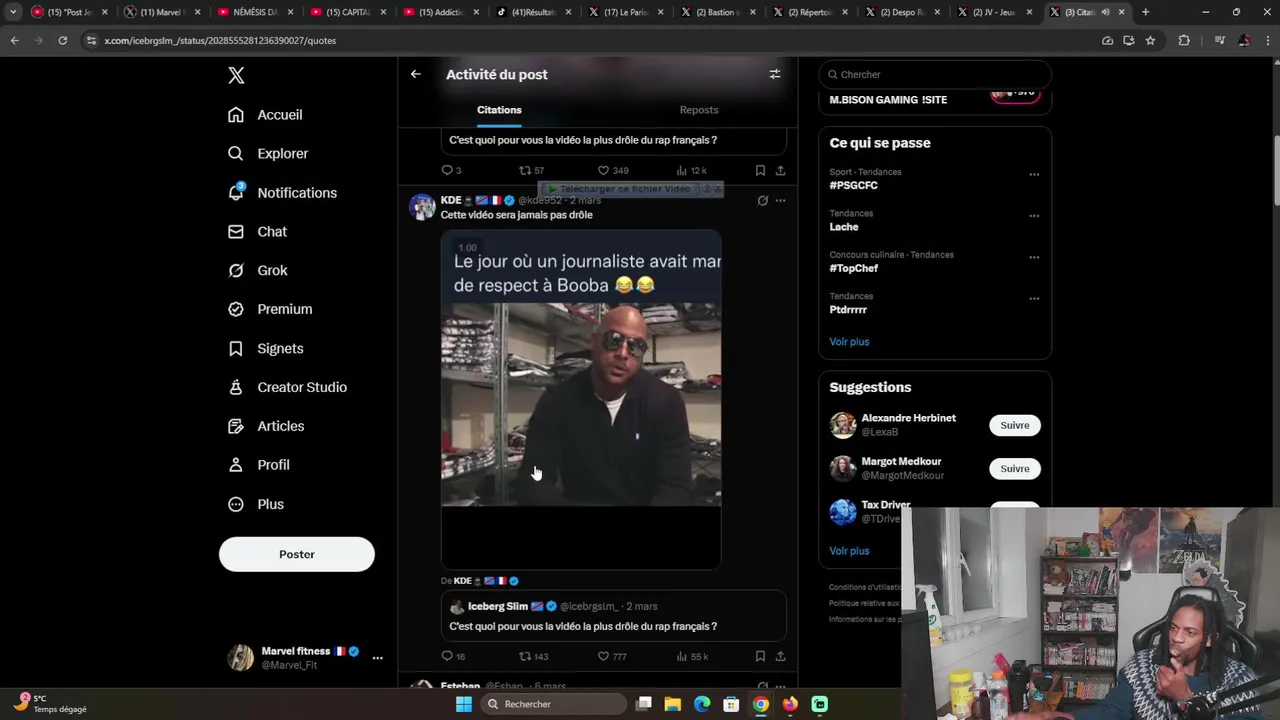Go to Accueil home page

click(x=265, y=115)
